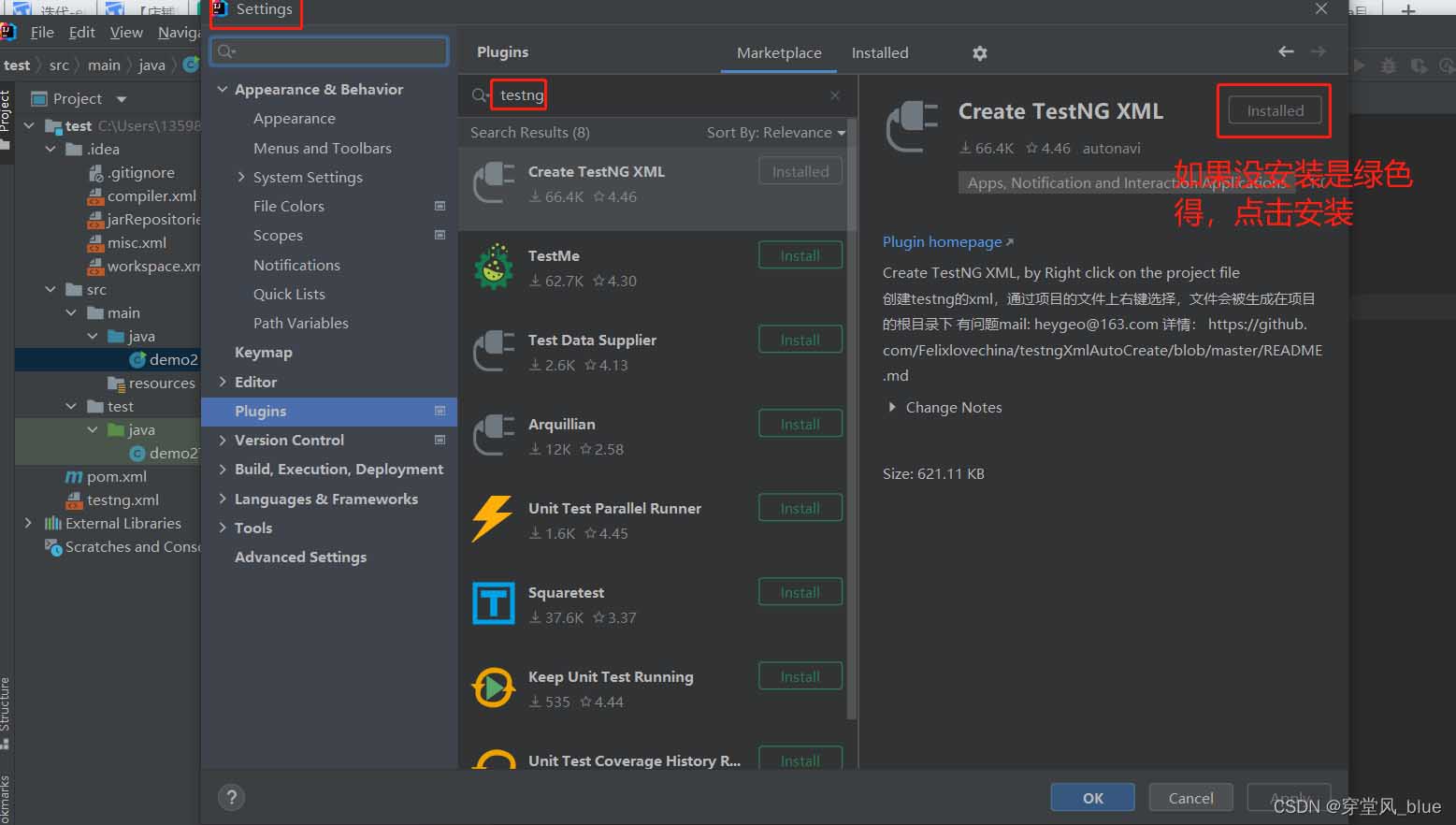Open Project view dropdown arrow

pyautogui.click(x=121, y=99)
